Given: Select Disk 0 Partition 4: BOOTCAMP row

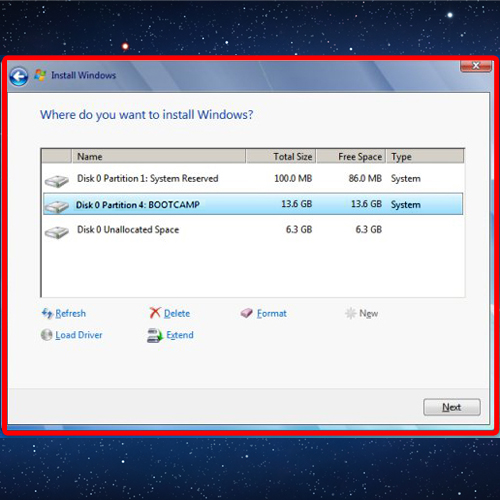Looking at the screenshot, I should click(253, 204).
